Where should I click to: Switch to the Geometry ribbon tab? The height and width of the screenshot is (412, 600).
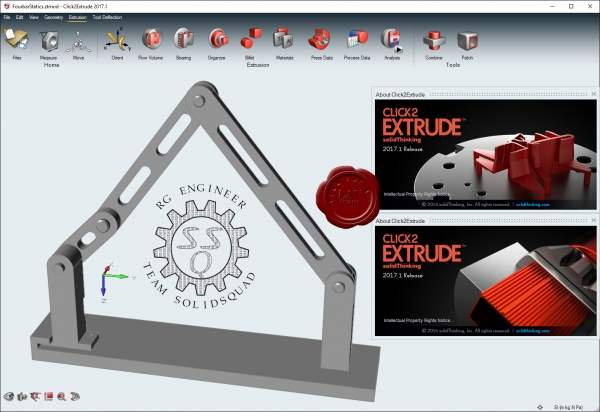point(53,17)
